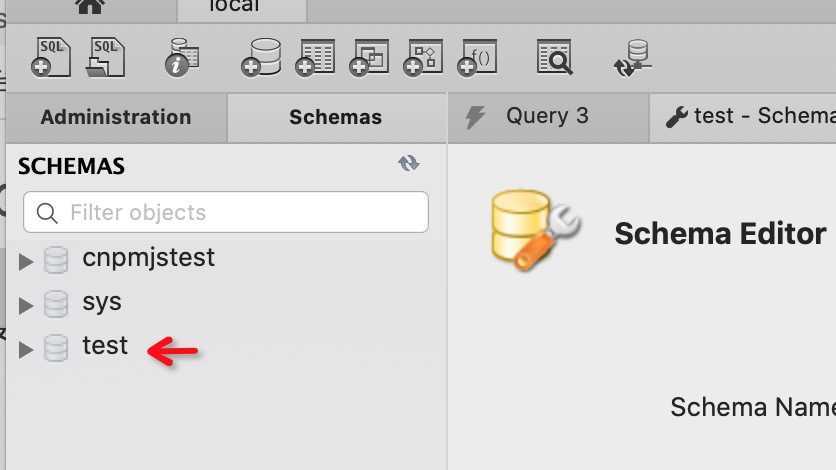Search table data toolbar icon
The image size is (836, 470).
coord(554,57)
